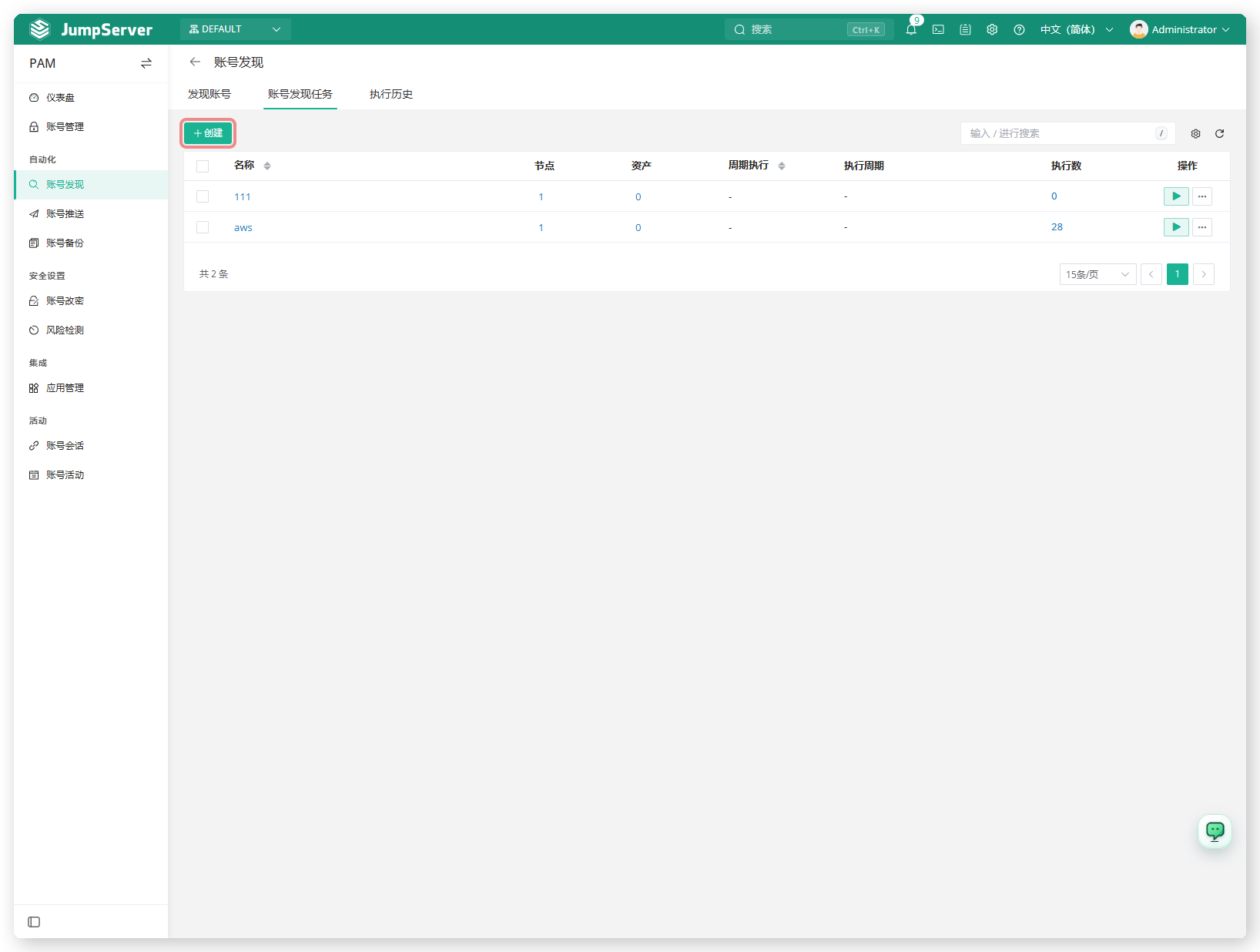Viewport: 1260px width, 952px height.
Task: Open the web terminal icon
Action: pos(938,29)
